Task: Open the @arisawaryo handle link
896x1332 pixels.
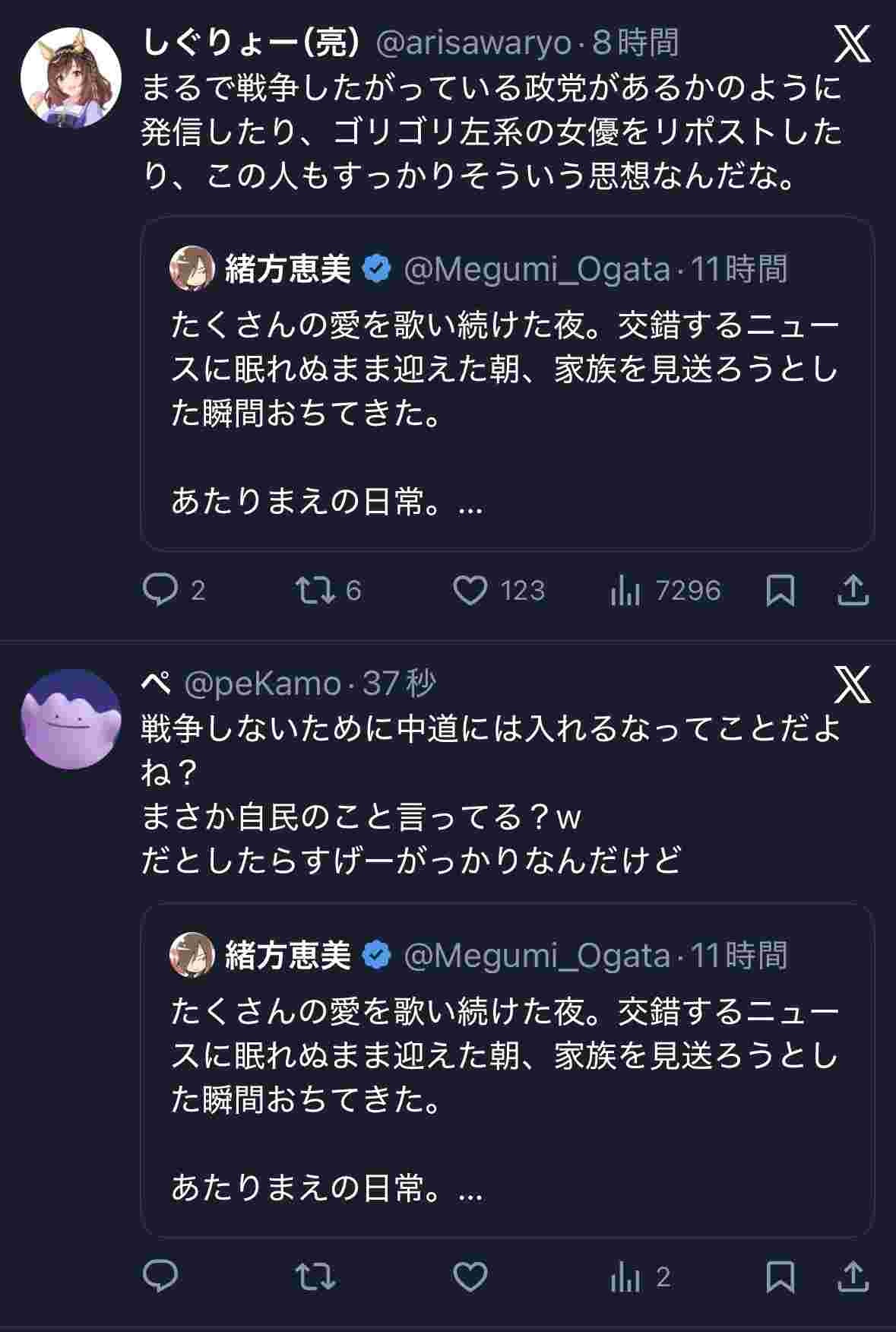Action: click(473, 43)
